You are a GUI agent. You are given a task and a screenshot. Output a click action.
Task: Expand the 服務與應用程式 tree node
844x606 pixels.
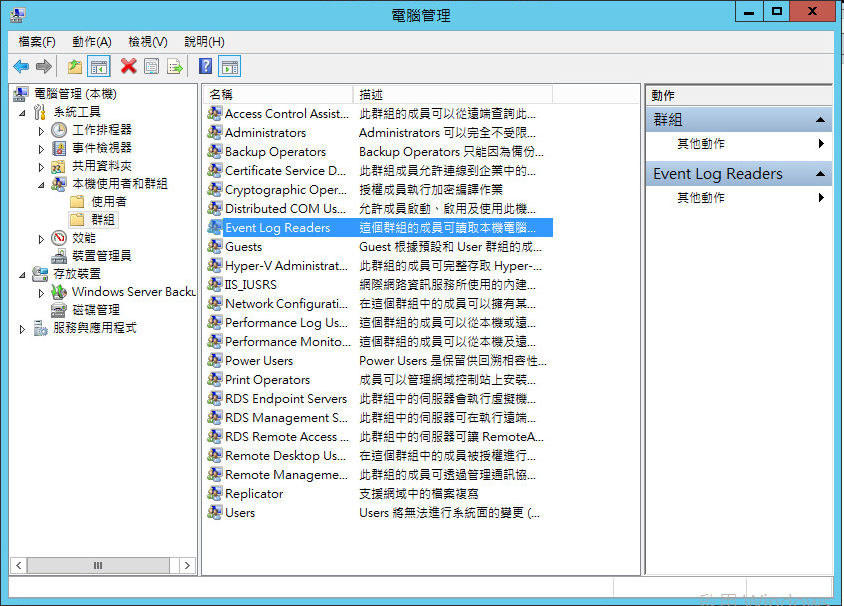[22, 329]
